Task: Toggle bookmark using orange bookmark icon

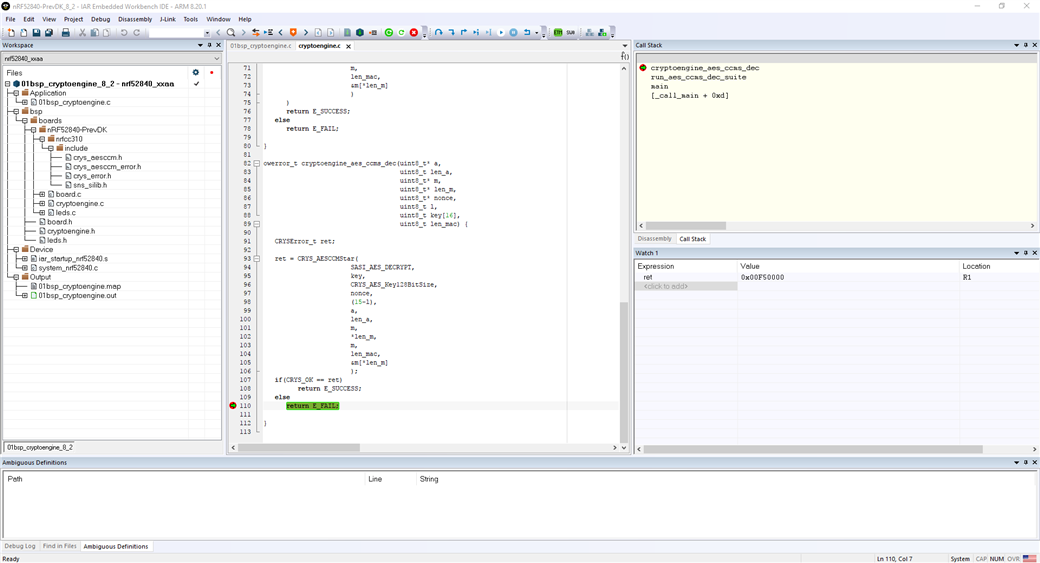Action: tap(293, 32)
